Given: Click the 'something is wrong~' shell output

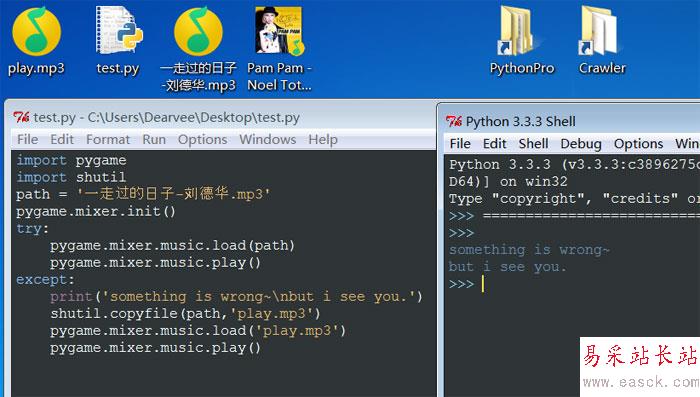Looking at the screenshot, I should coord(529,250).
